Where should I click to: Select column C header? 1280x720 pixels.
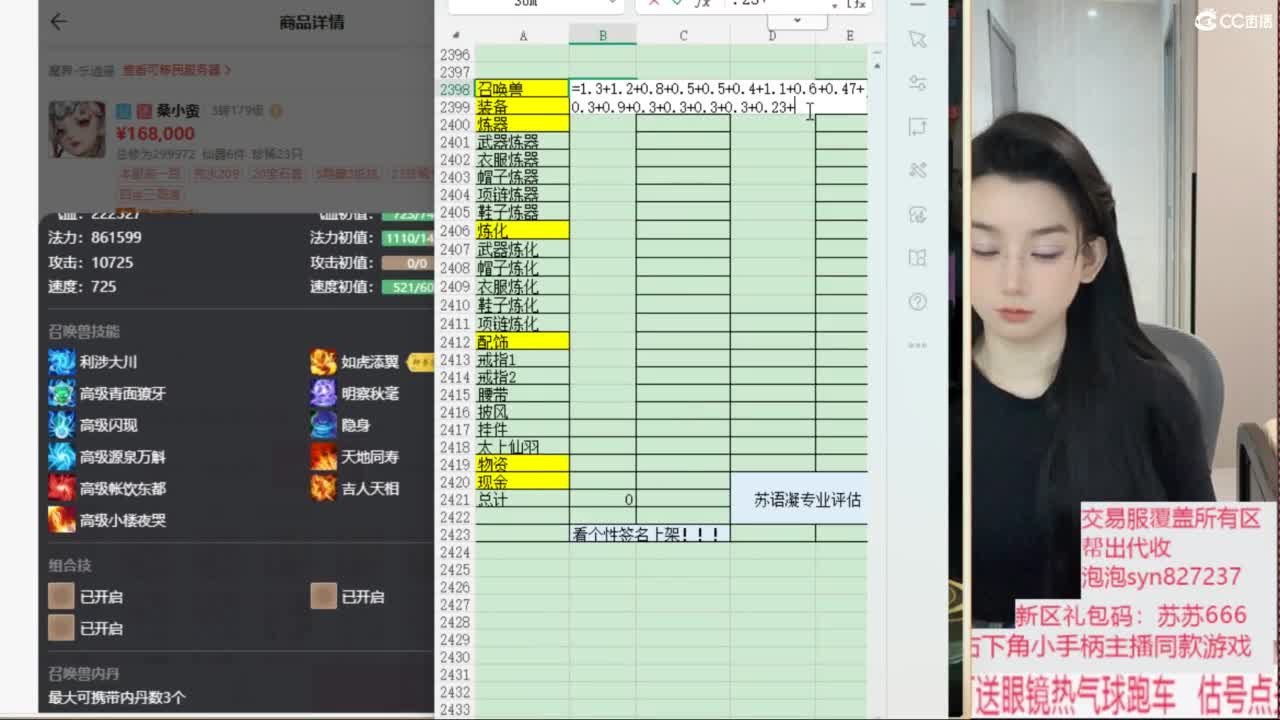pos(683,36)
